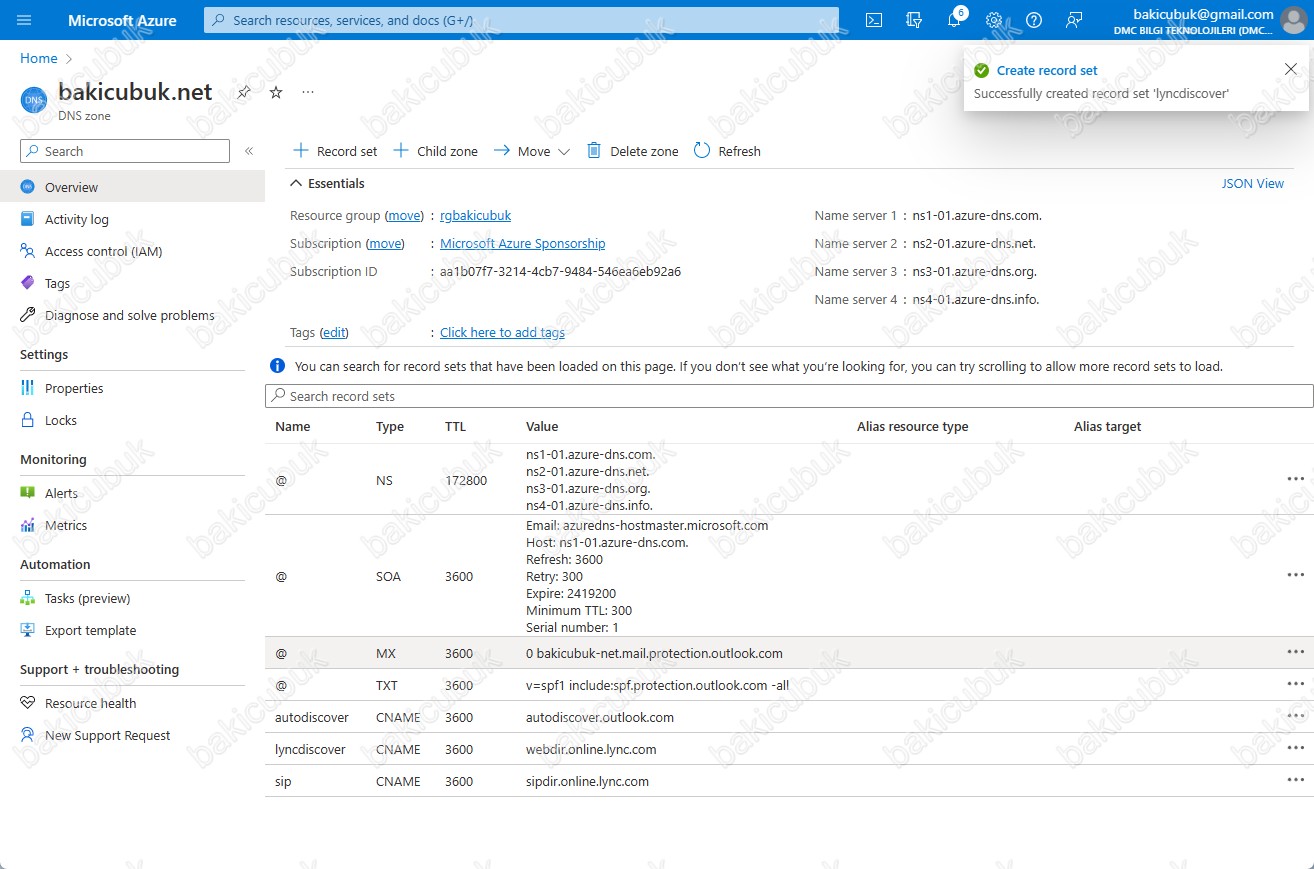Click the Microsoft Azure logo text
The width and height of the screenshot is (1314, 869).
coord(122,20)
